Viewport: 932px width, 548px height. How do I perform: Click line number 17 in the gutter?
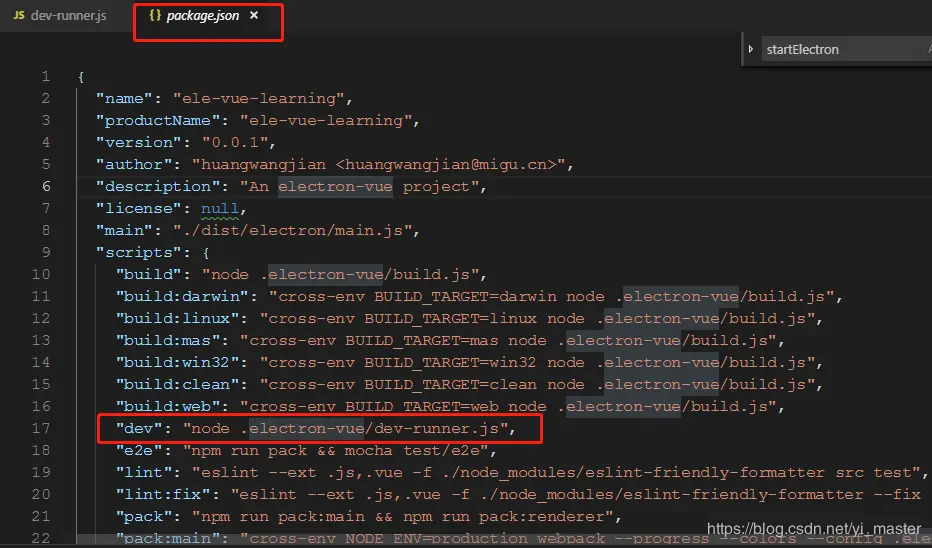coord(41,429)
